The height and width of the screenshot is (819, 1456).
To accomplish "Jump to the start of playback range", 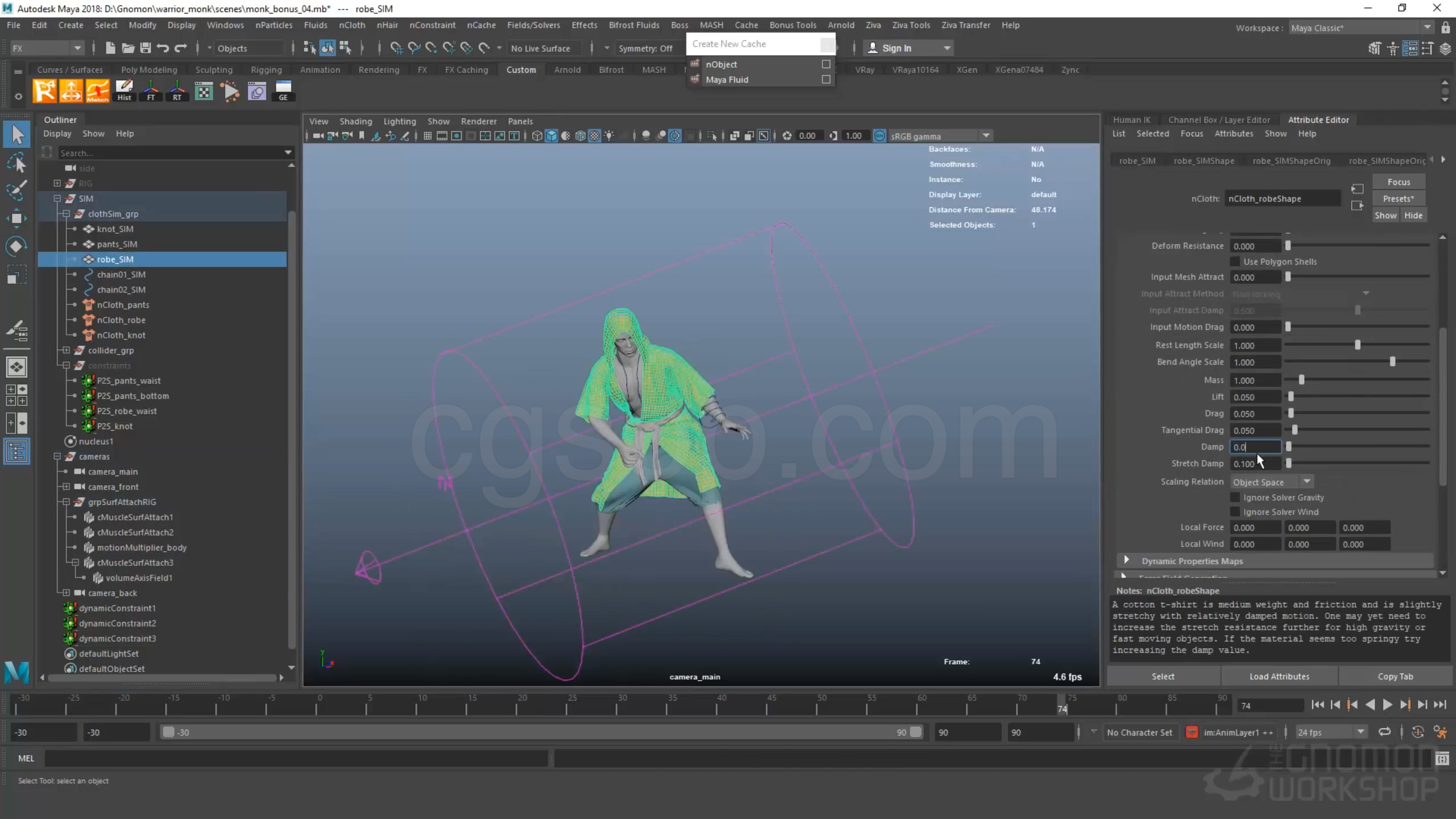I will (1318, 705).
